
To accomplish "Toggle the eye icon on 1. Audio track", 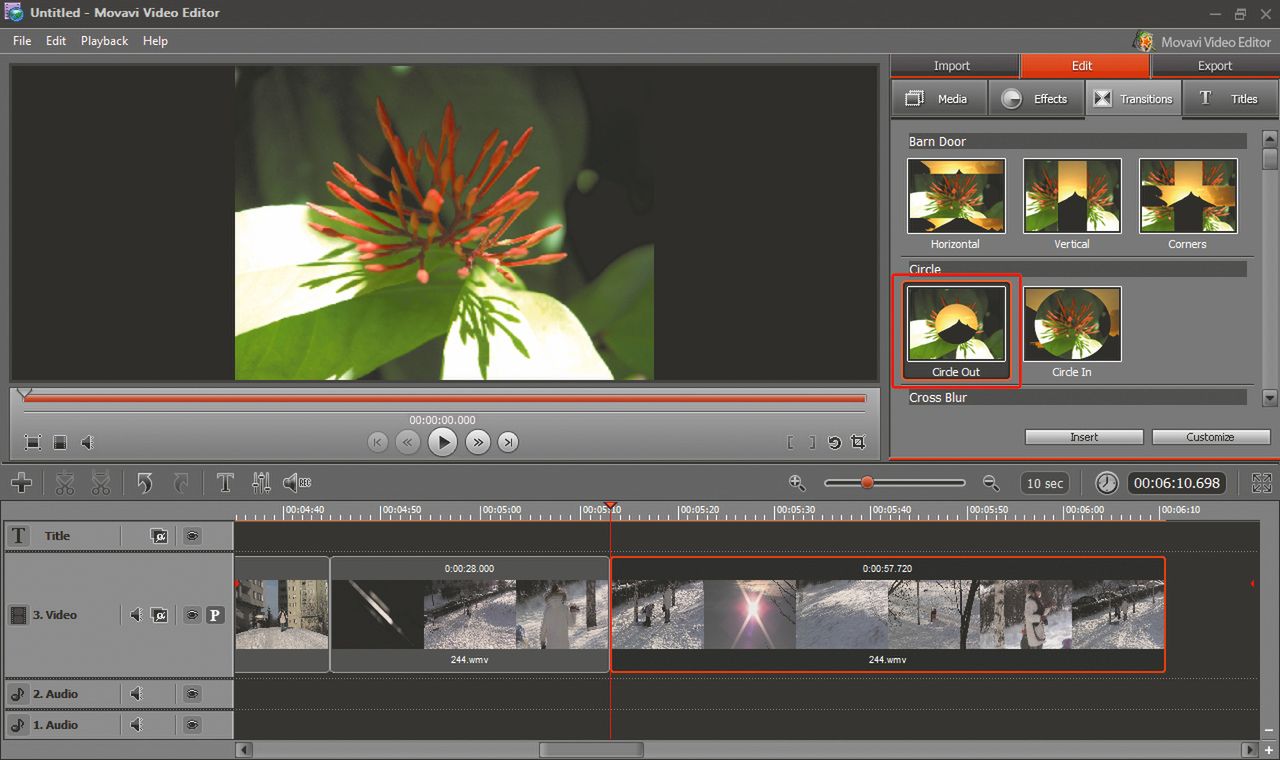I will [192, 725].
